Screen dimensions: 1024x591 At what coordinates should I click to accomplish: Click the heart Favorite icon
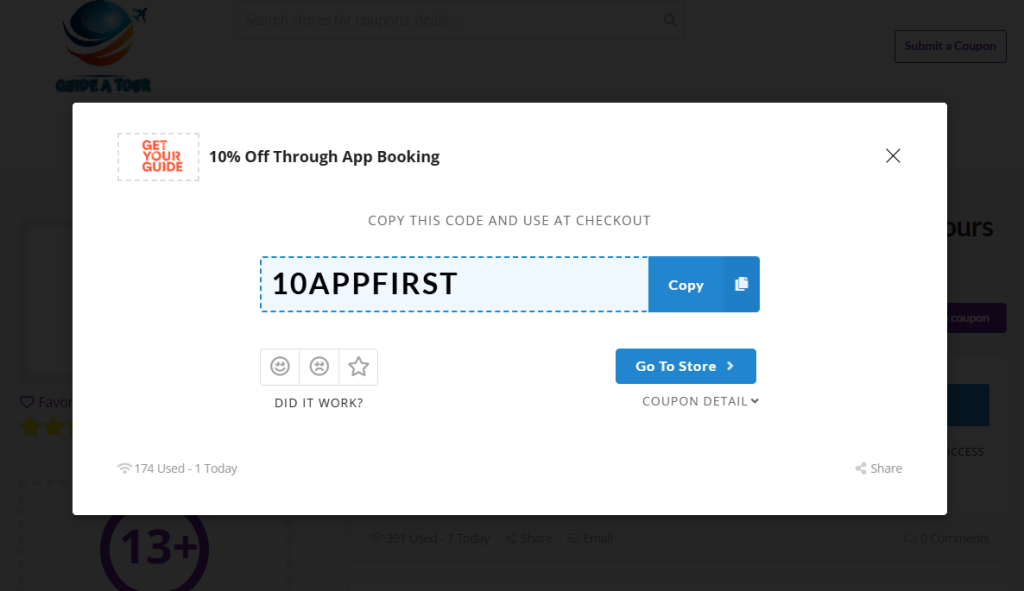coord(27,402)
